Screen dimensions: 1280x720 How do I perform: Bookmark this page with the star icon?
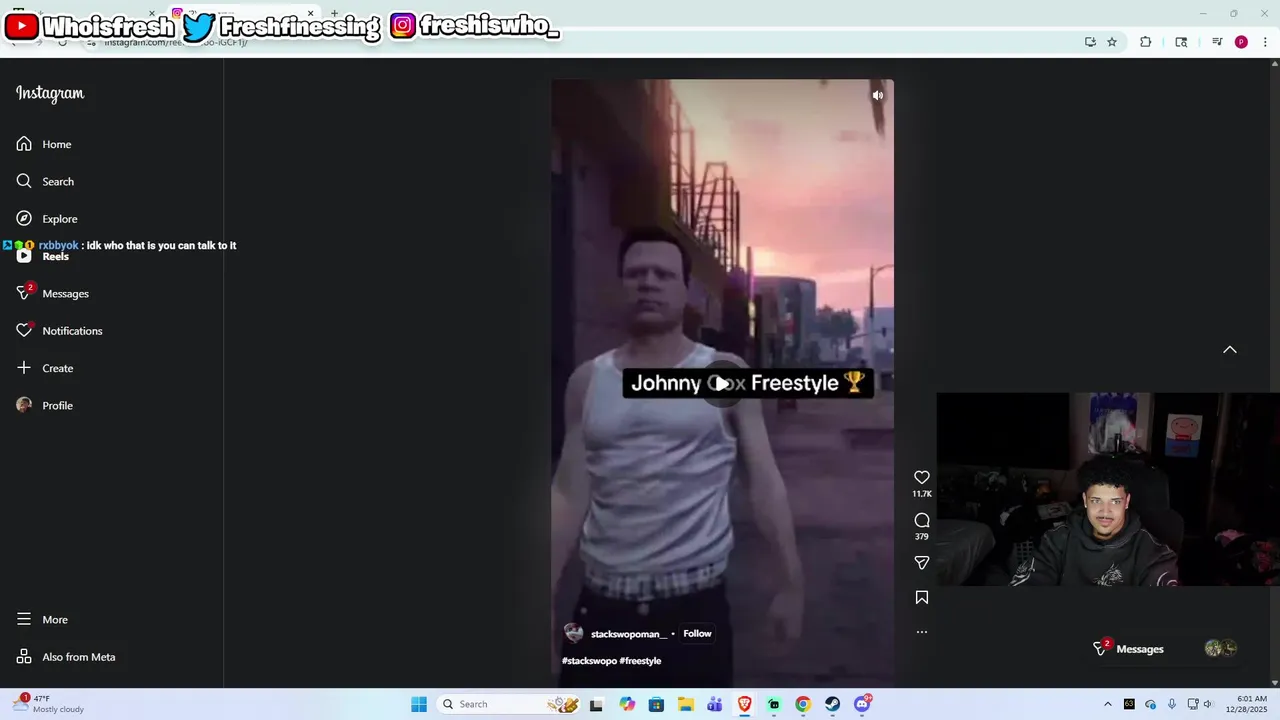click(1112, 42)
